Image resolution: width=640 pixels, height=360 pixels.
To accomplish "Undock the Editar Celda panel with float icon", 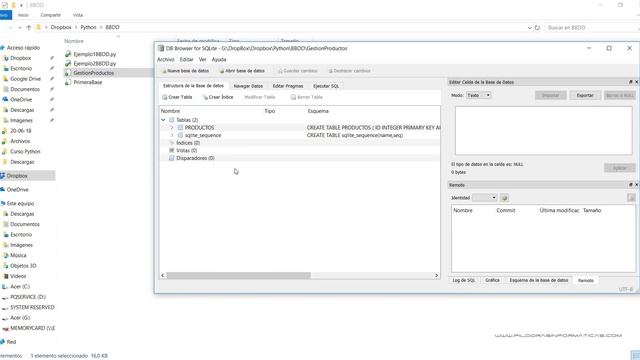I will (x=630, y=82).
